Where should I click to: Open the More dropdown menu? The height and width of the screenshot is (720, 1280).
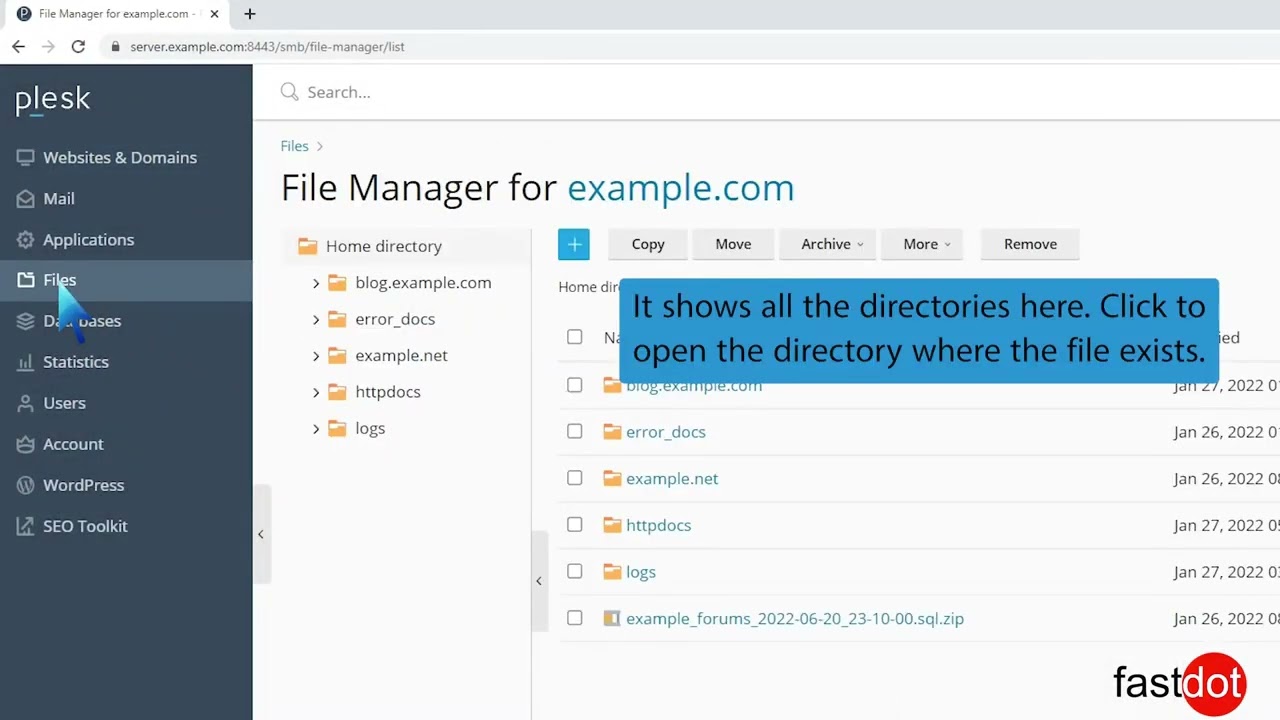921,243
